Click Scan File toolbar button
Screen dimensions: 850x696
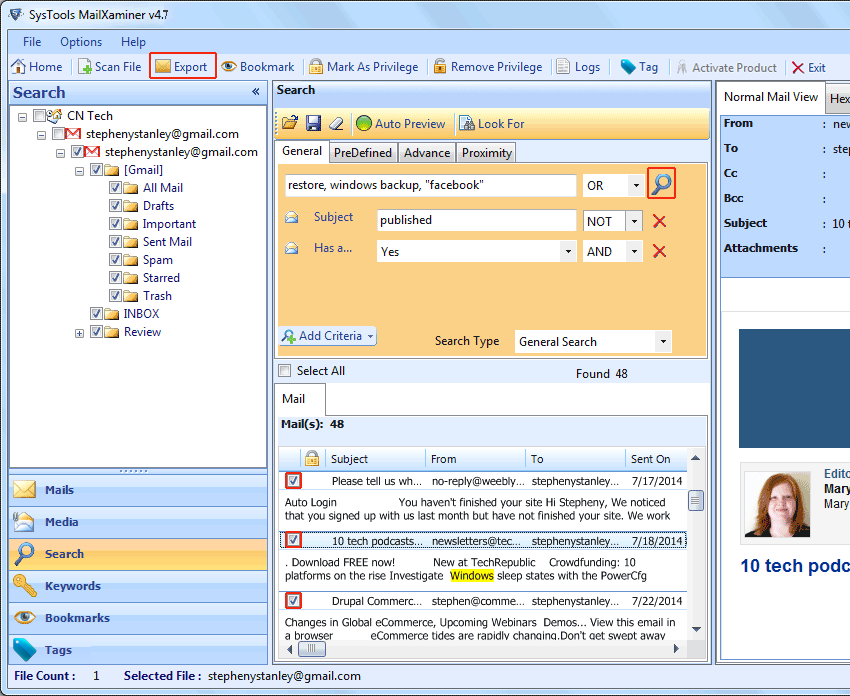tap(110, 67)
